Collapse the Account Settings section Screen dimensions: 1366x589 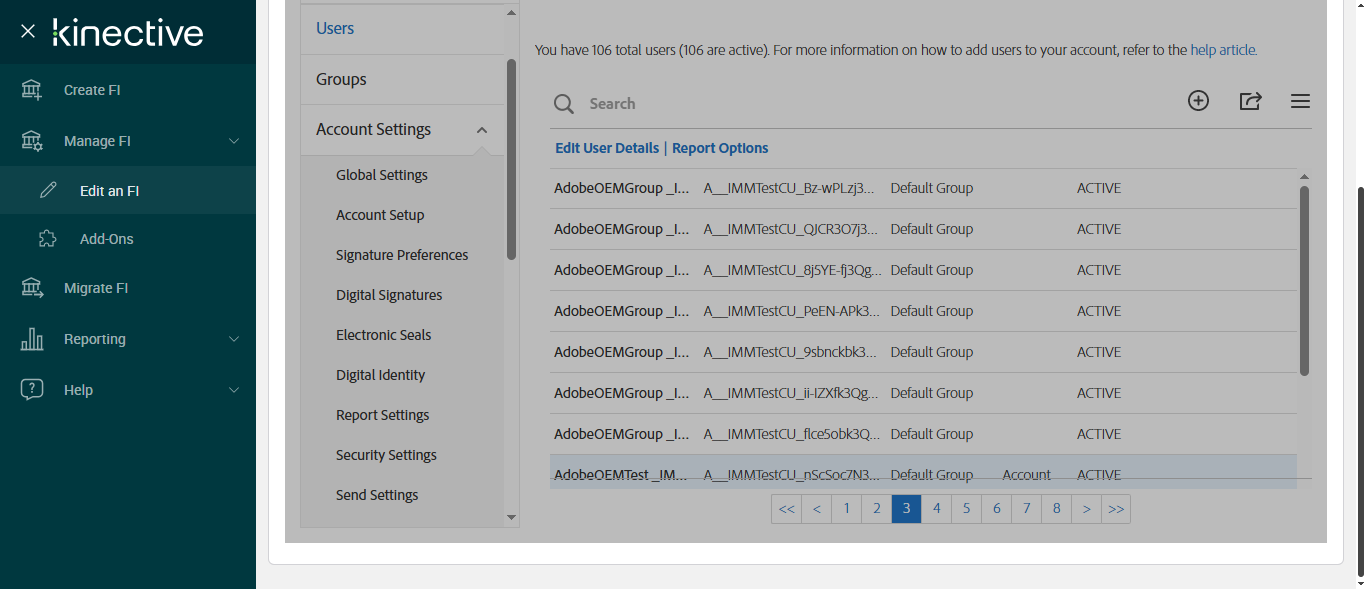pos(482,130)
